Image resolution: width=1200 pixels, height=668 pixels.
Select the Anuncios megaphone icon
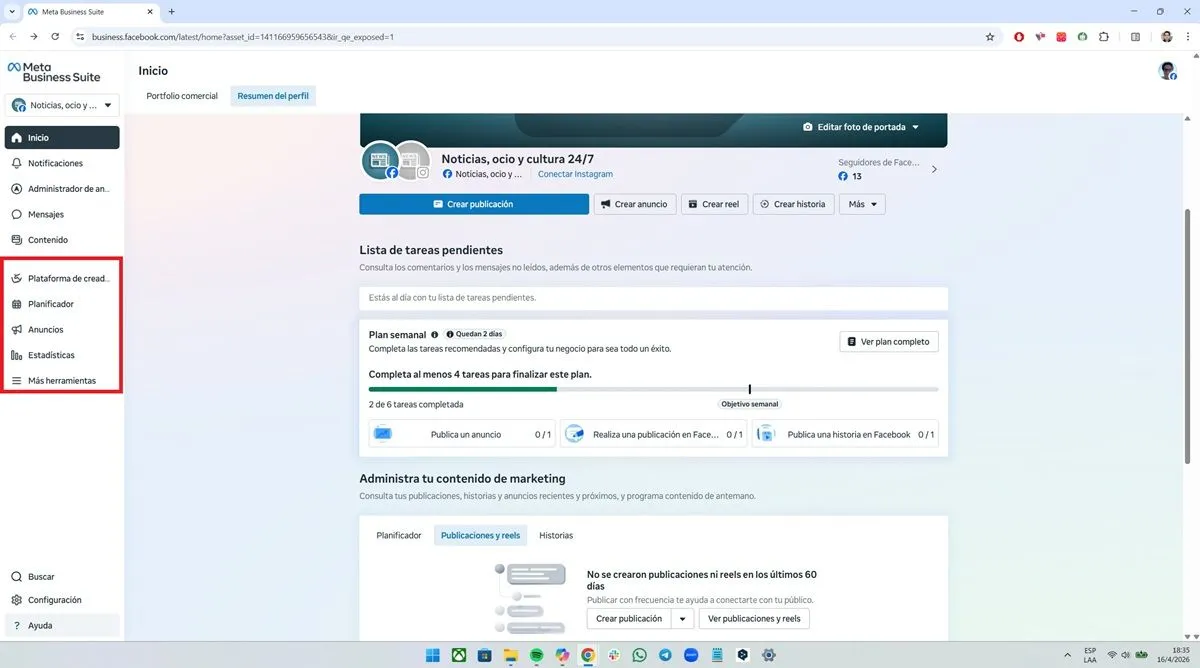(x=17, y=329)
